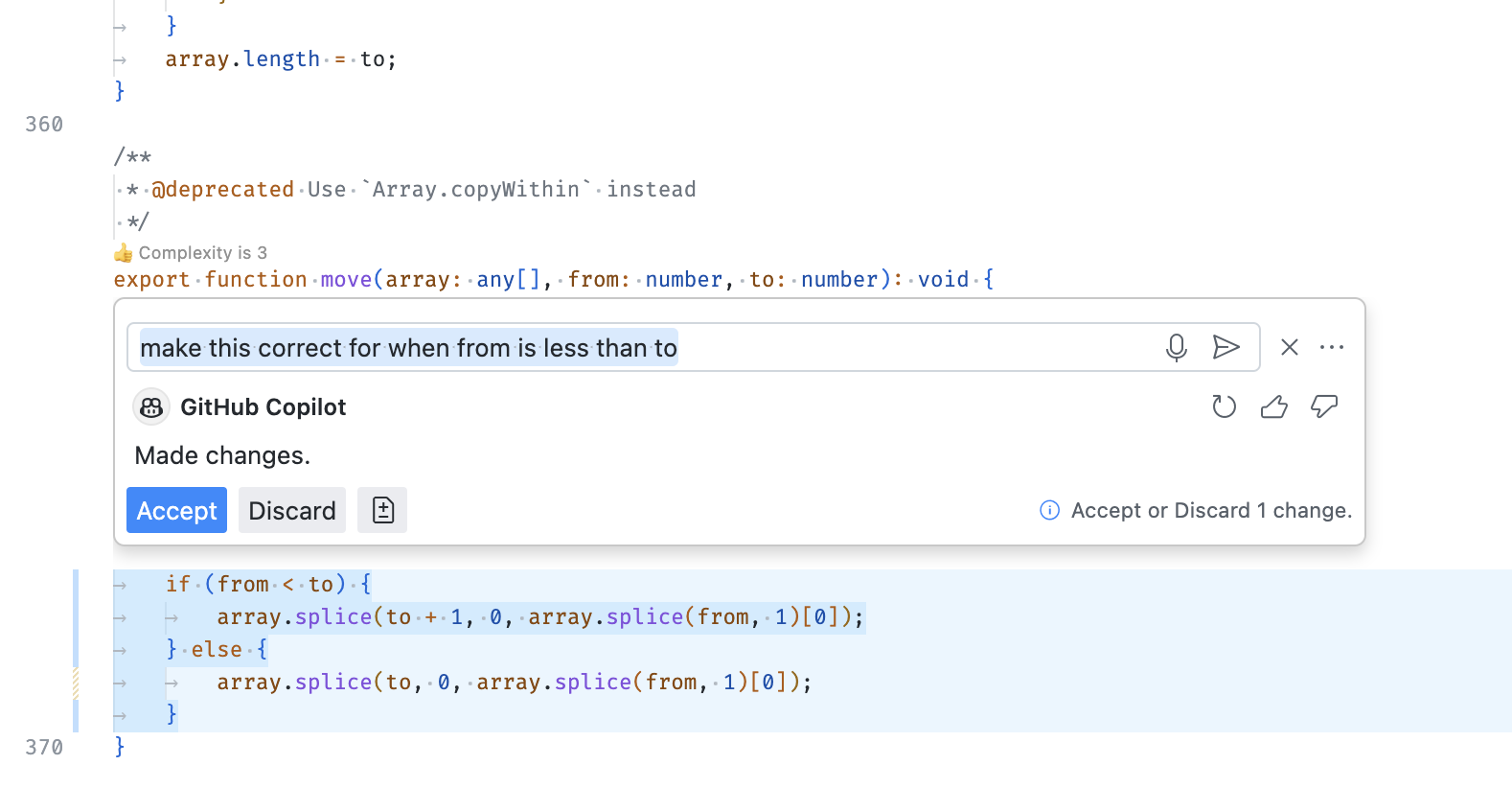Click the "else" keyword in the code
Viewport: 1512px width, 788px height.
tap(217, 650)
